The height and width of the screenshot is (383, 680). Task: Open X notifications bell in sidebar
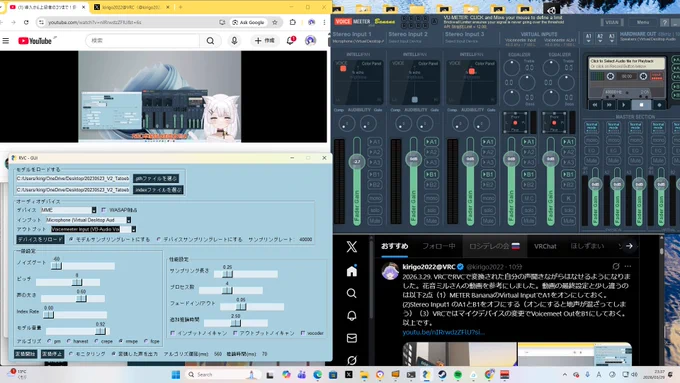(352, 316)
